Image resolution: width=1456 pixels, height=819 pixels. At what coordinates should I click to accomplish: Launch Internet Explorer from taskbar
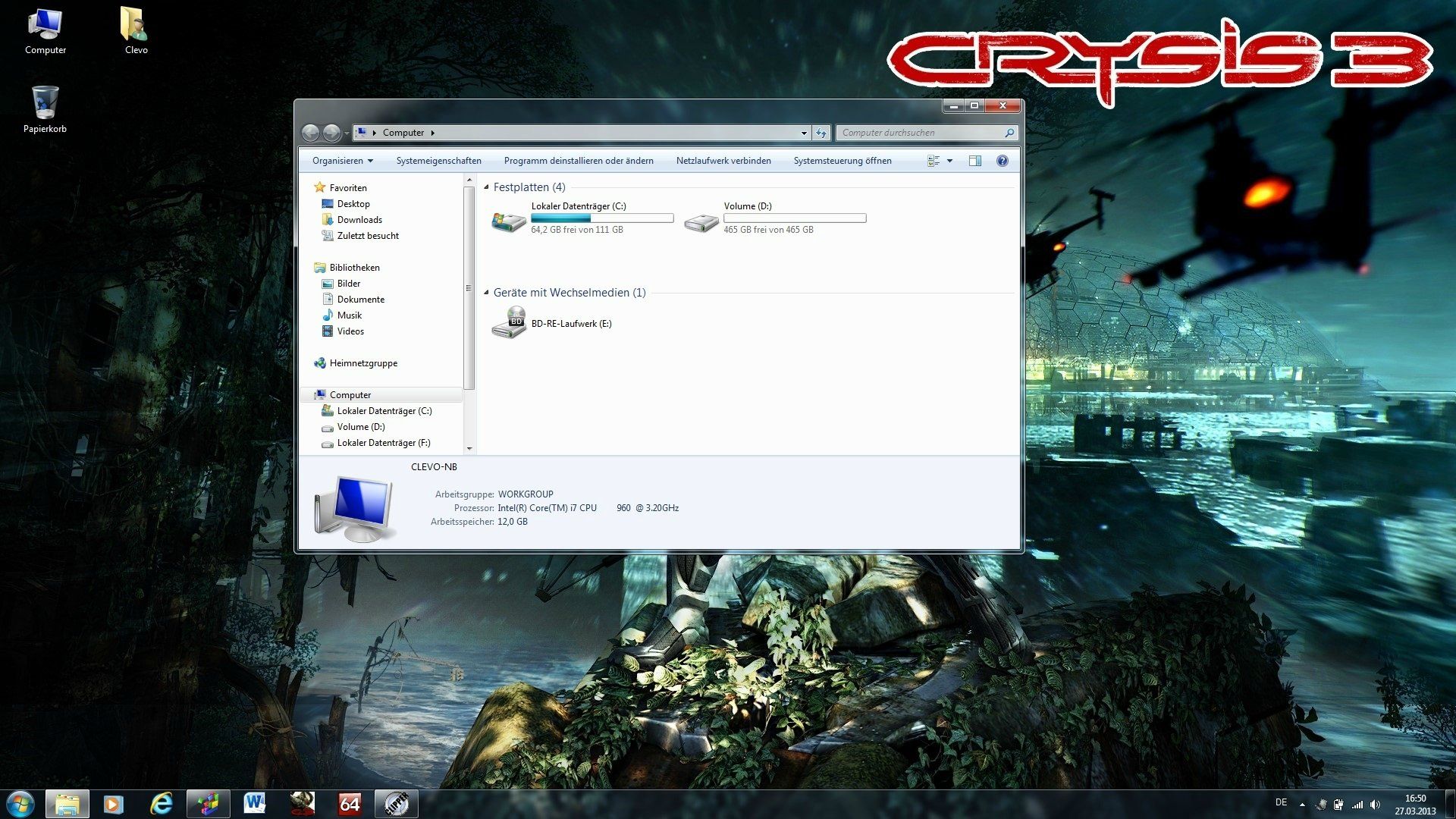[161, 804]
